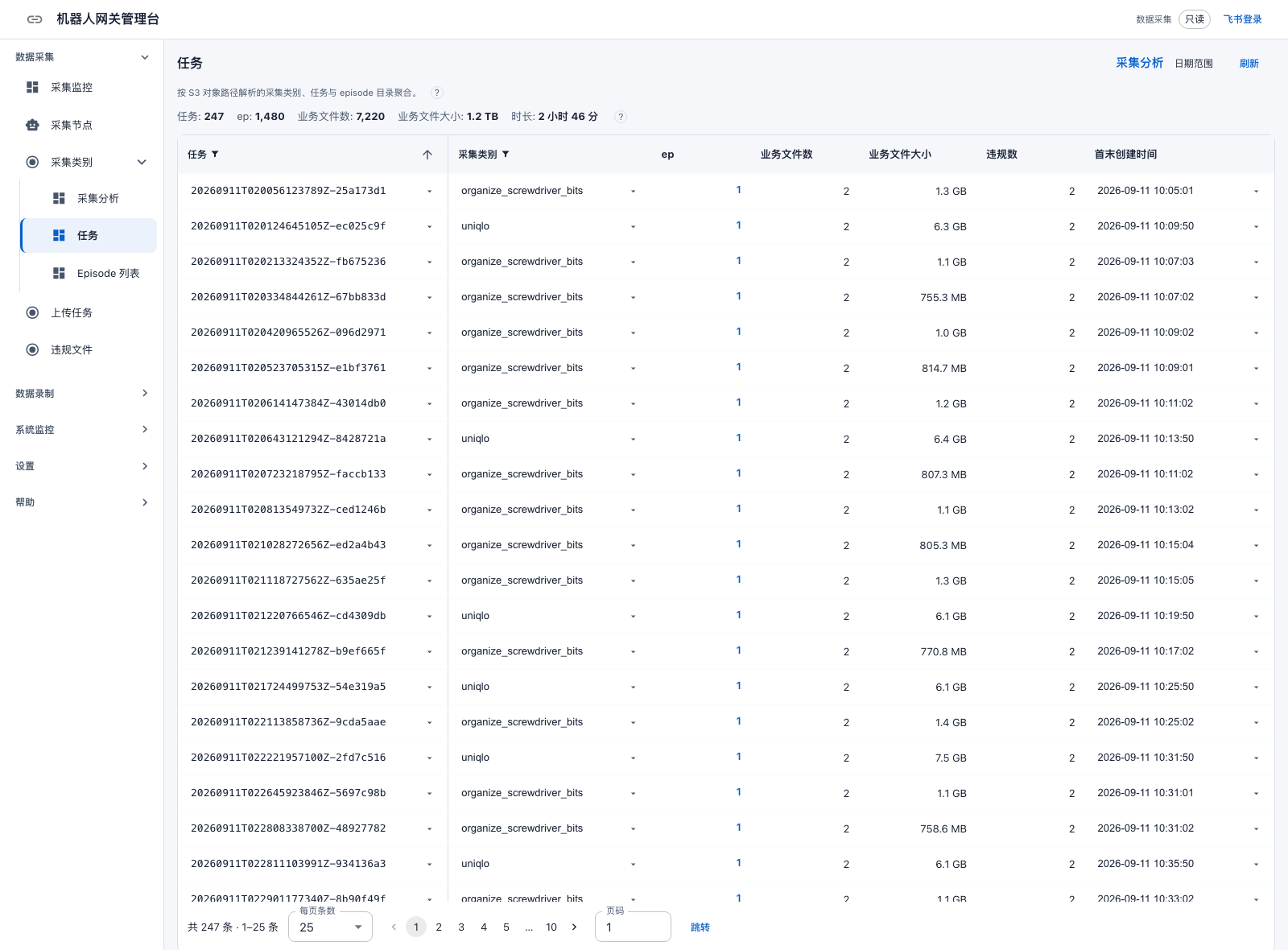Viewport: 1288px width, 950px height.
Task: Go to page 2 in pagination
Action: tap(439, 927)
